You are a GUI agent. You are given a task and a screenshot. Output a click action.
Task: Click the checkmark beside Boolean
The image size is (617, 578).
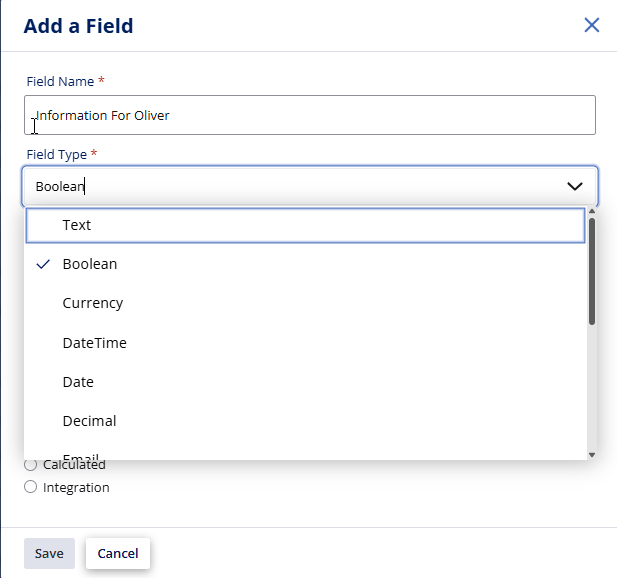pyautogui.click(x=43, y=264)
